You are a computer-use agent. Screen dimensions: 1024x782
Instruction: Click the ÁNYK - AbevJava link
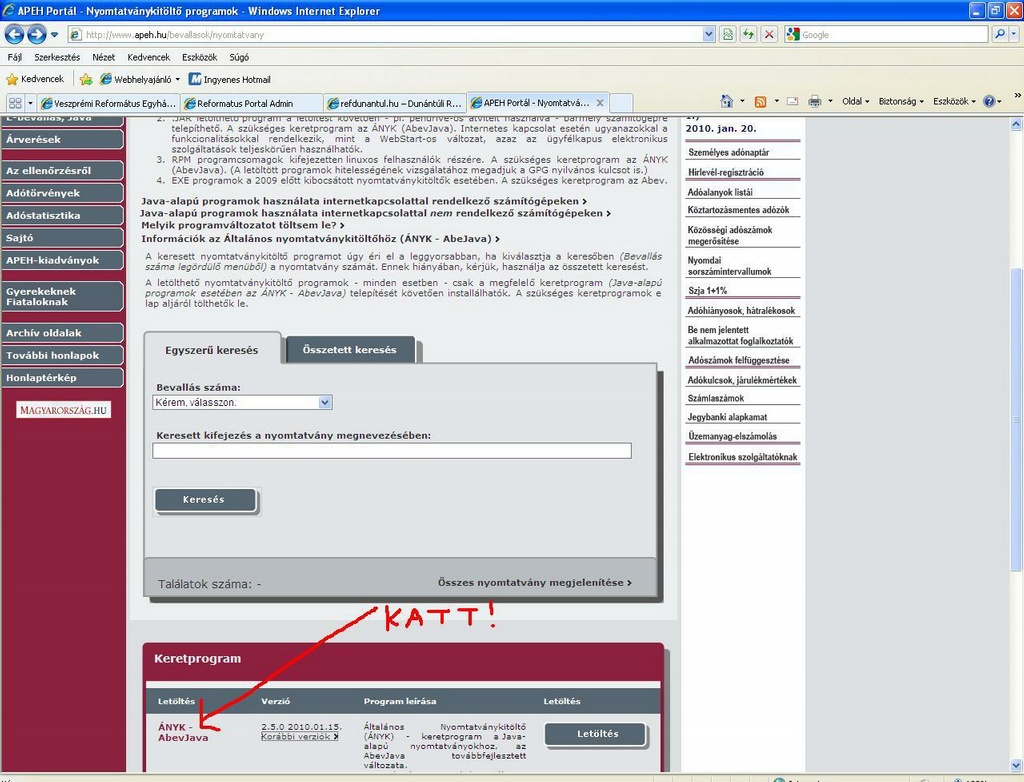(x=183, y=732)
